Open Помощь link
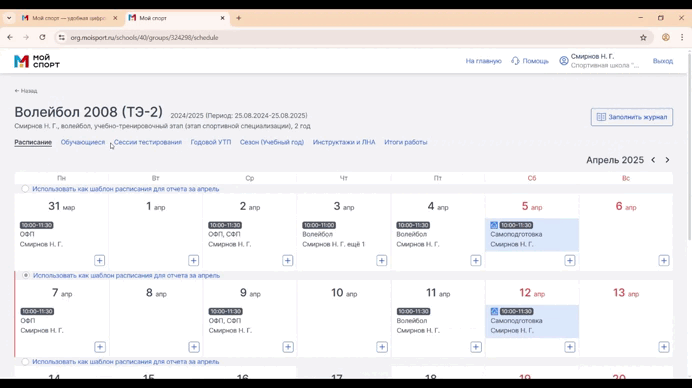Image resolution: width=692 pixels, height=388 pixels. 530,61
